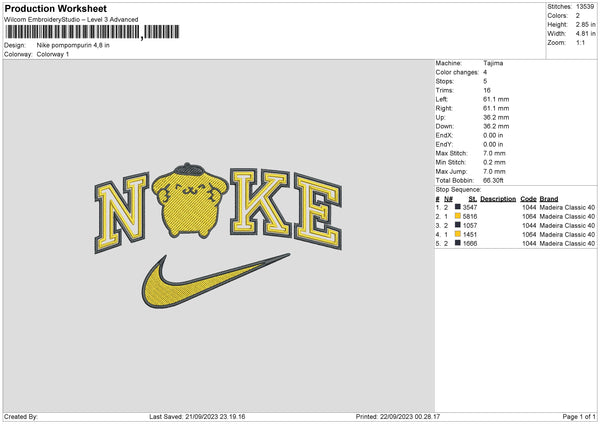Click the Height value '2.85 in'

tap(586, 24)
